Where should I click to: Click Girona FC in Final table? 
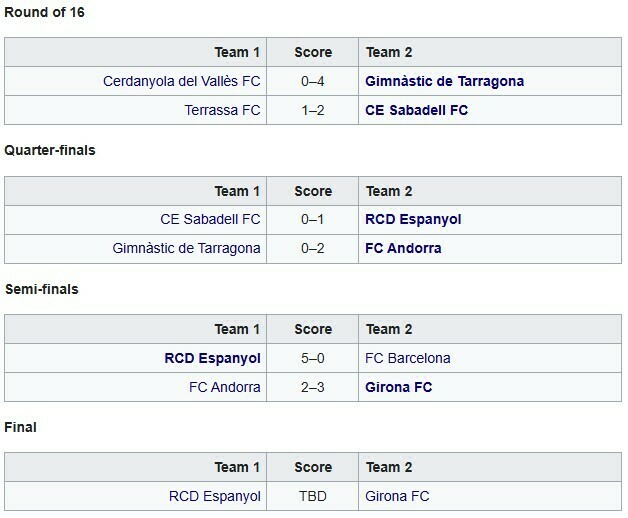pyautogui.click(x=398, y=496)
